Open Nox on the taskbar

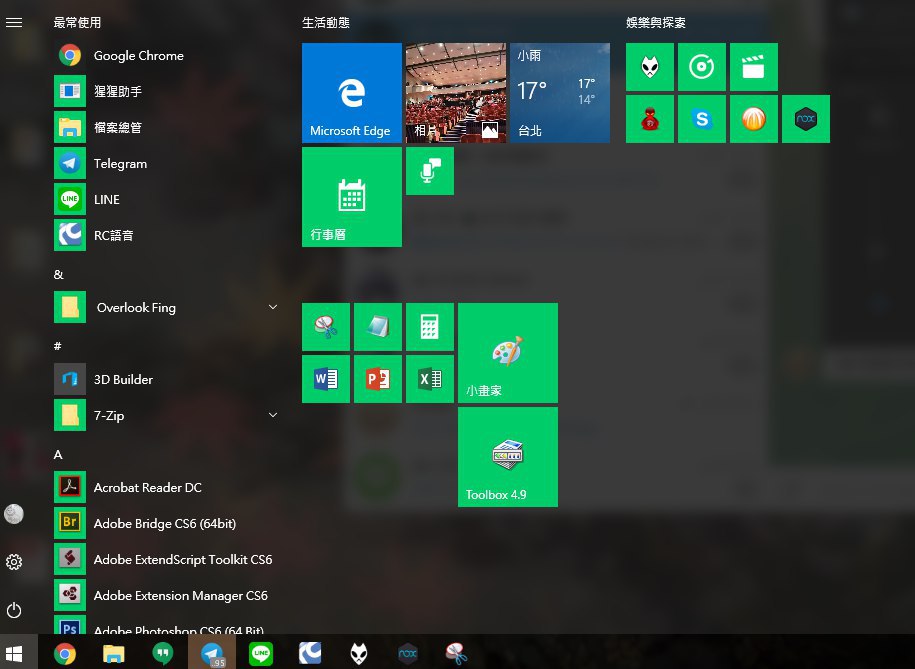[x=408, y=653]
